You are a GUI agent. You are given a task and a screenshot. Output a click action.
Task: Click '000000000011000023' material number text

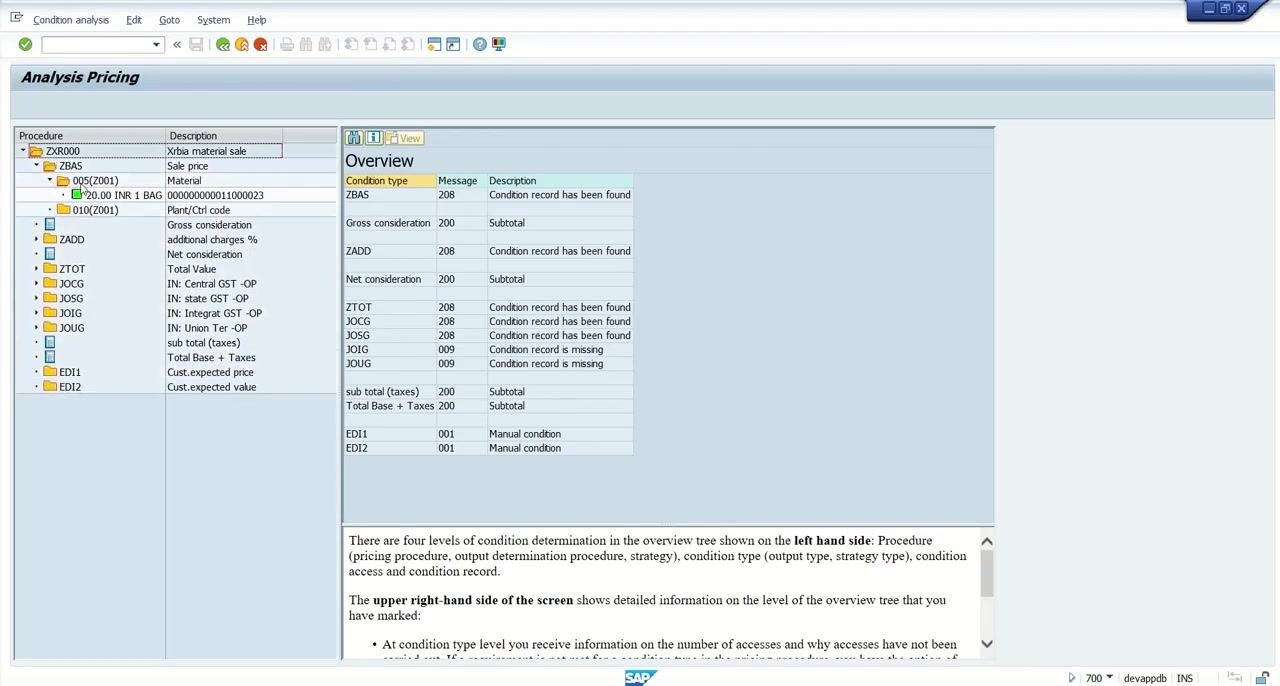[x=215, y=195]
